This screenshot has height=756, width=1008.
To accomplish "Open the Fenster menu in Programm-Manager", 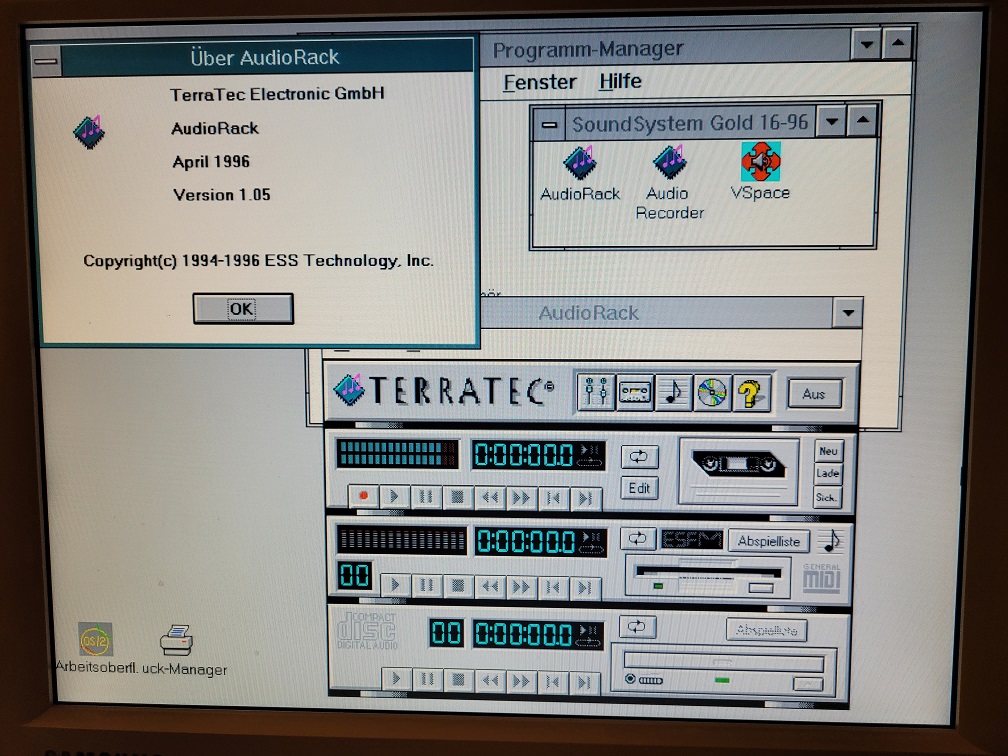I will coord(539,82).
